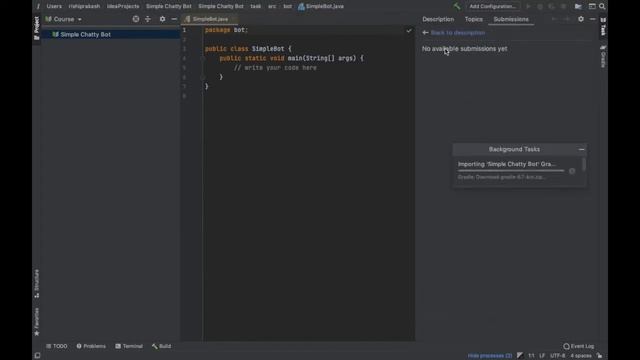
Task: Click the code inspection checkmark icon
Action: point(409,30)
